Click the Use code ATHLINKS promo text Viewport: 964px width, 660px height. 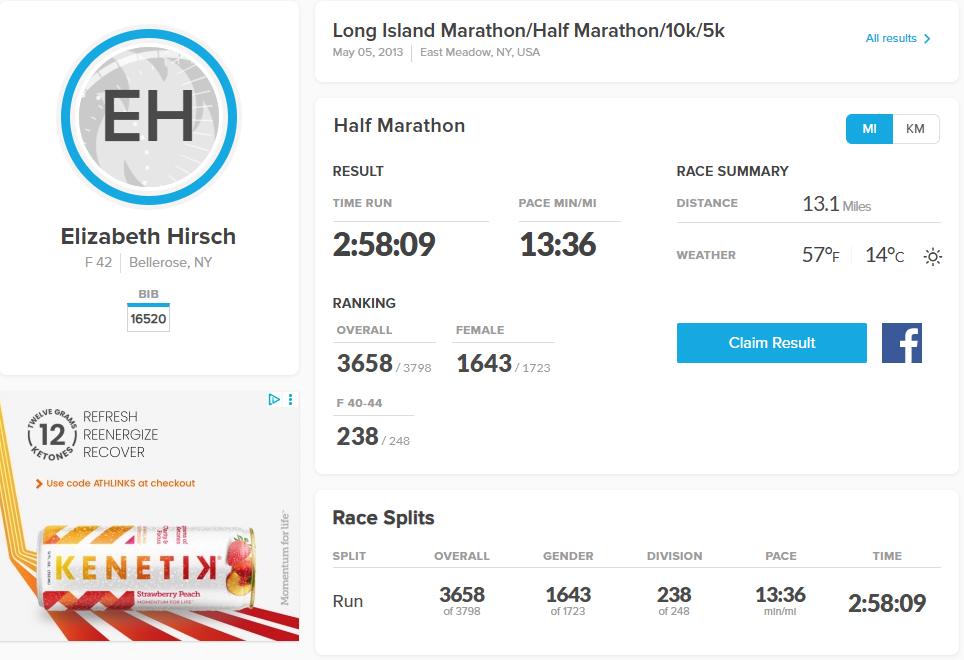tap(120, 484)
